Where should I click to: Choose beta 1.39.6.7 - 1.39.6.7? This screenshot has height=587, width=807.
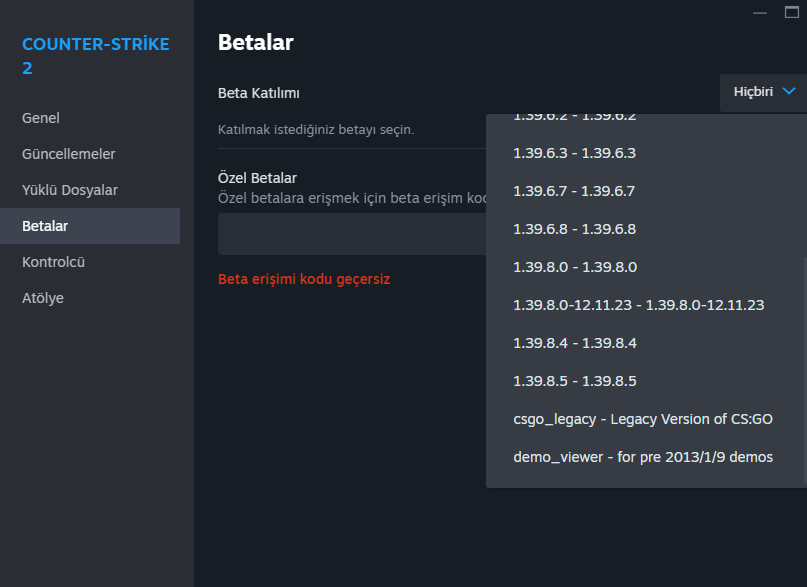646,191
